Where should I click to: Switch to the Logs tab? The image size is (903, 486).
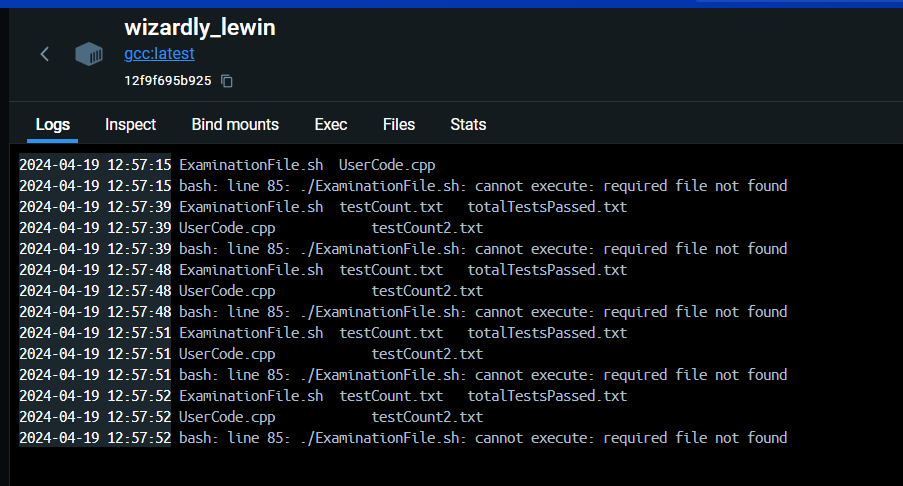click(53, 125)
